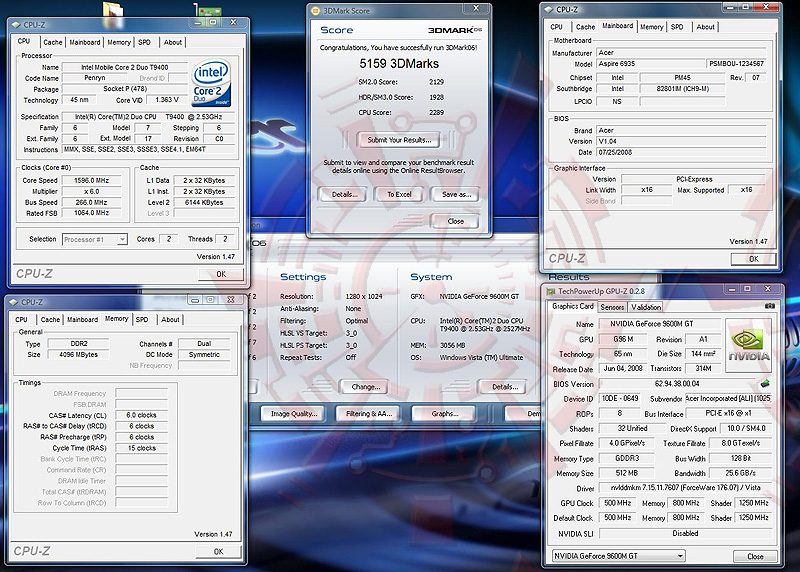800x572 pixels.
Task: Open Image Quality options in 3DMark06
Action: click(x=293, y=414)
